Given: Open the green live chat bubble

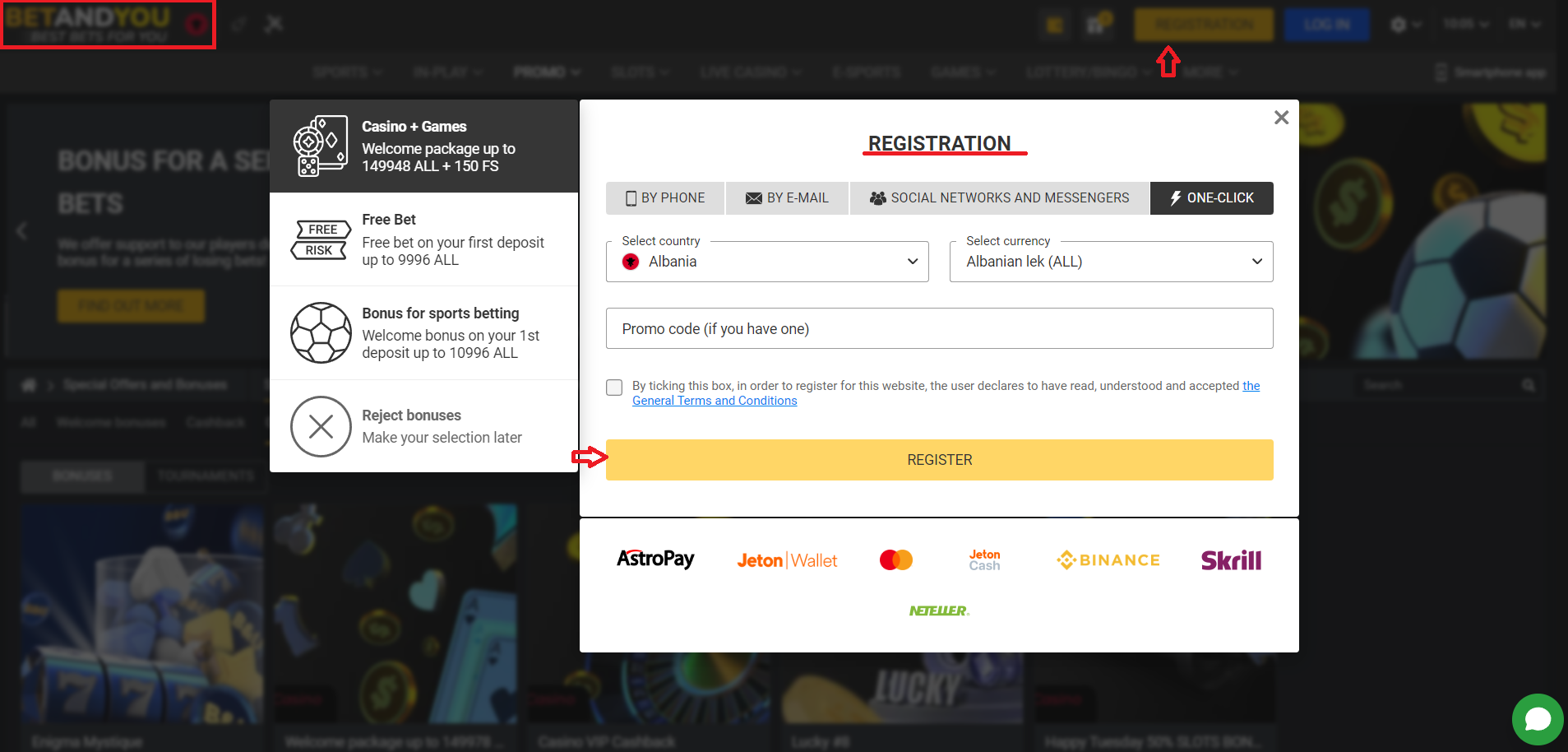Looking at the screenshot, I should [x=1538, y=719].
